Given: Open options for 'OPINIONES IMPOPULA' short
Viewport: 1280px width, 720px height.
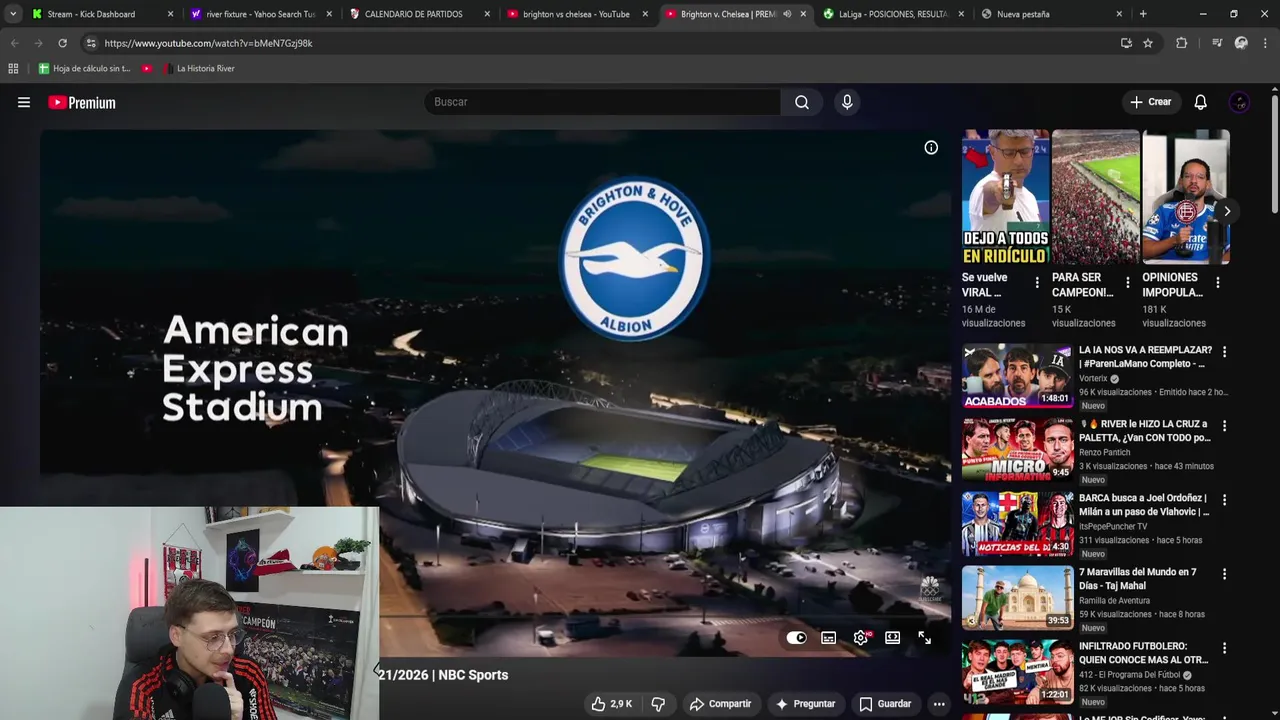Looking at the screenshot, I should [x=1217, y=283].
